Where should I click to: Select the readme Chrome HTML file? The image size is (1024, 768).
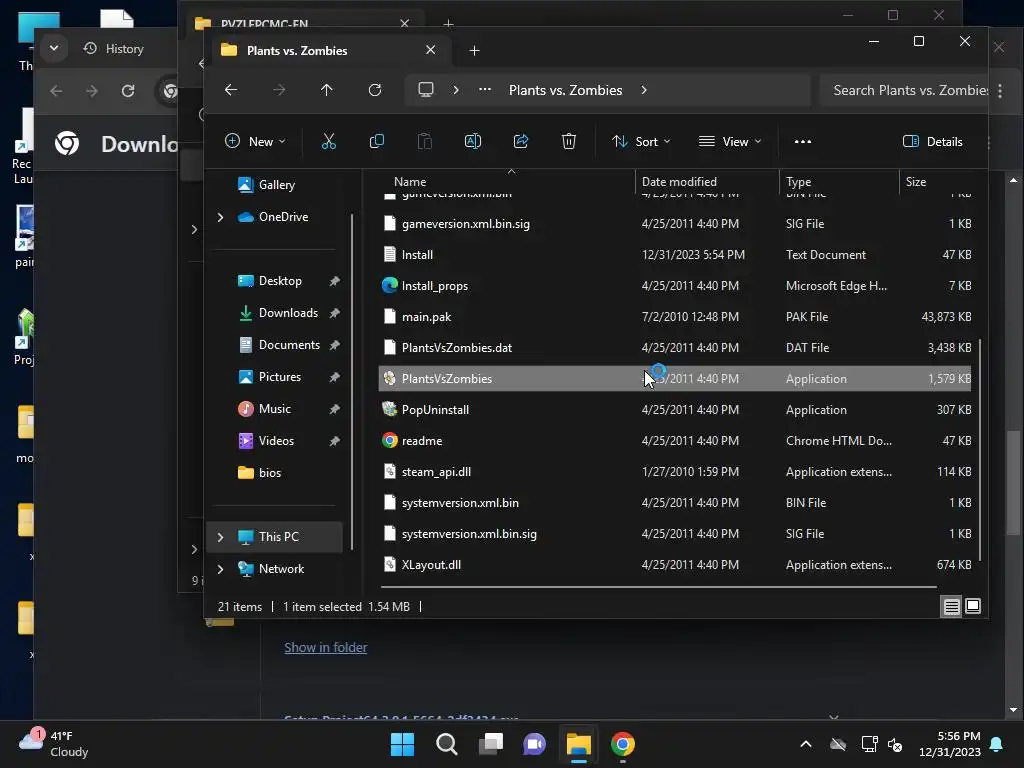[x=675, y=441]
